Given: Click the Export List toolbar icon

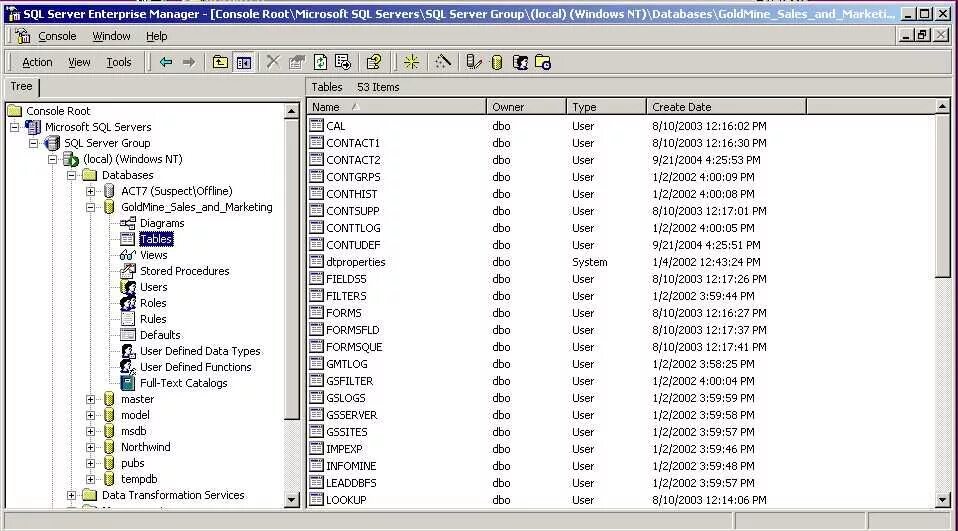Looking at the screenshot, I should point(343,62).
